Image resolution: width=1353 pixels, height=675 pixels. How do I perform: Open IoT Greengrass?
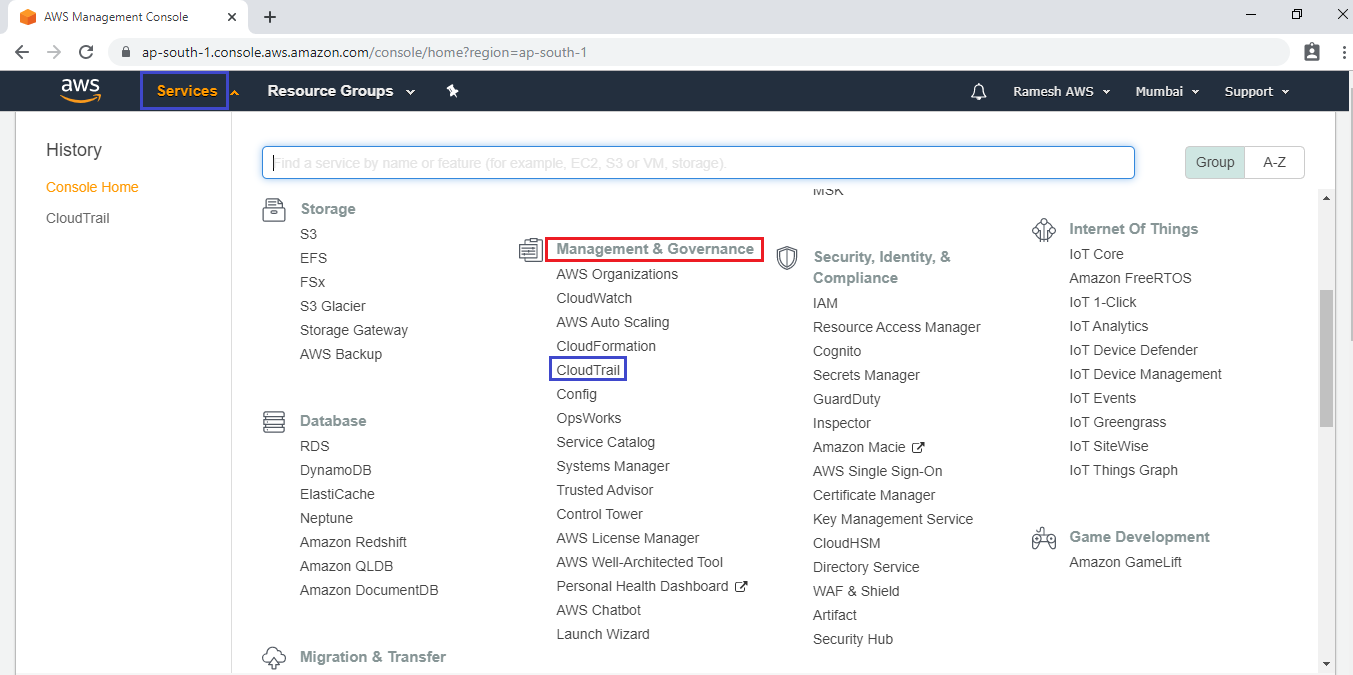tap(1118, 422)
